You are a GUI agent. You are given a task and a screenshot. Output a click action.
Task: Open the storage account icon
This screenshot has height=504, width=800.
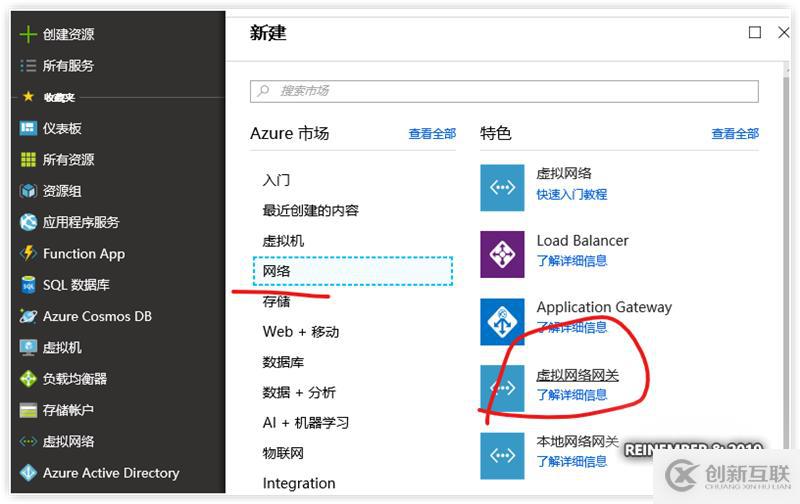pos(28,410)
